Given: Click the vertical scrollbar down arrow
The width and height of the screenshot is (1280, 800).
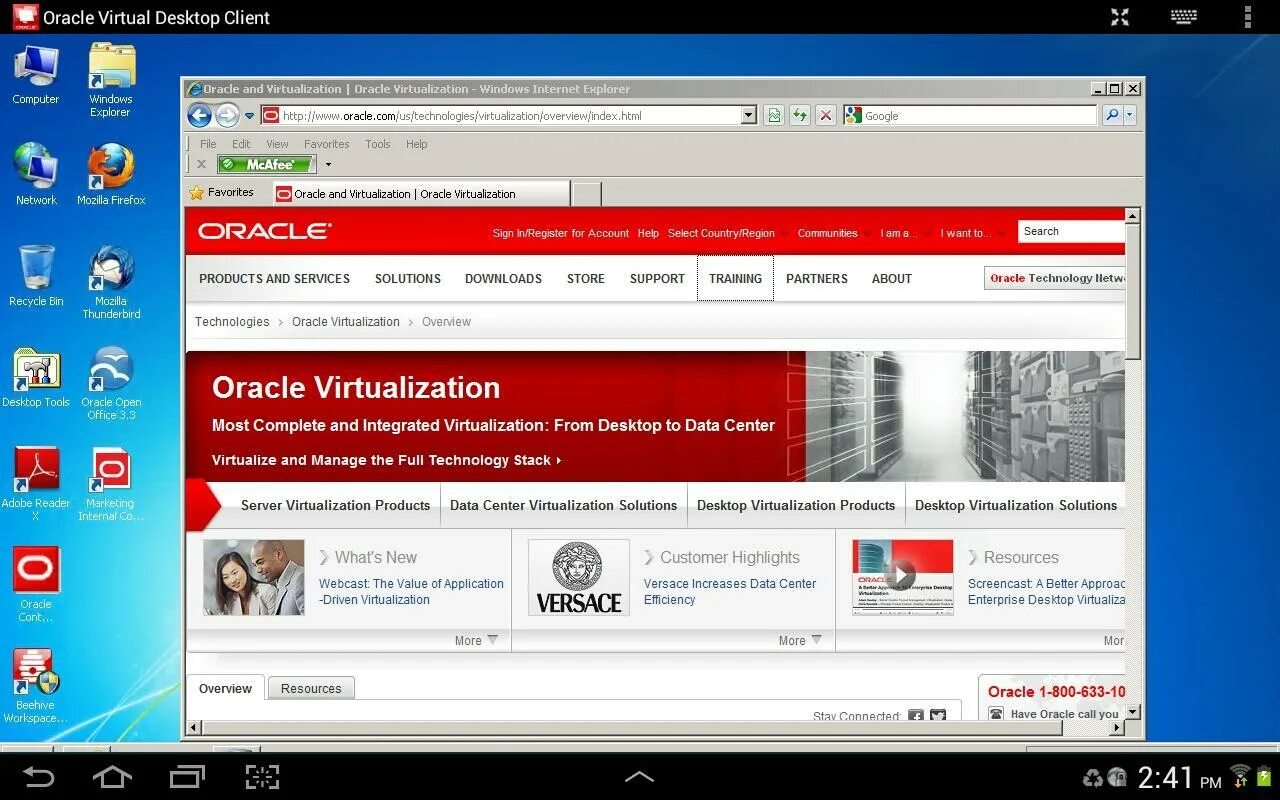Looking at the screenshot, I should (x=1133, y=713).
